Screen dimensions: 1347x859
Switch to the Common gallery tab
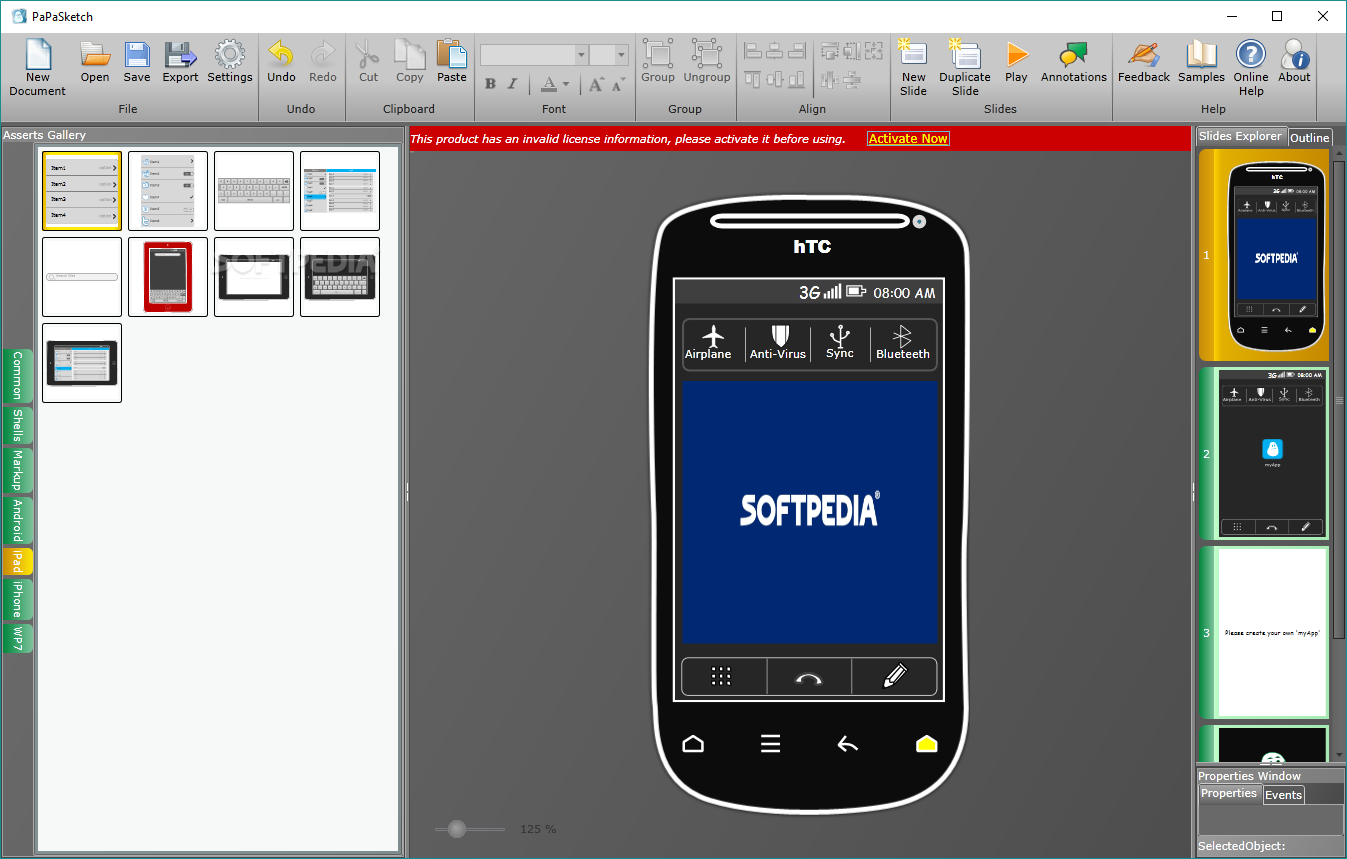coord(18,376)
